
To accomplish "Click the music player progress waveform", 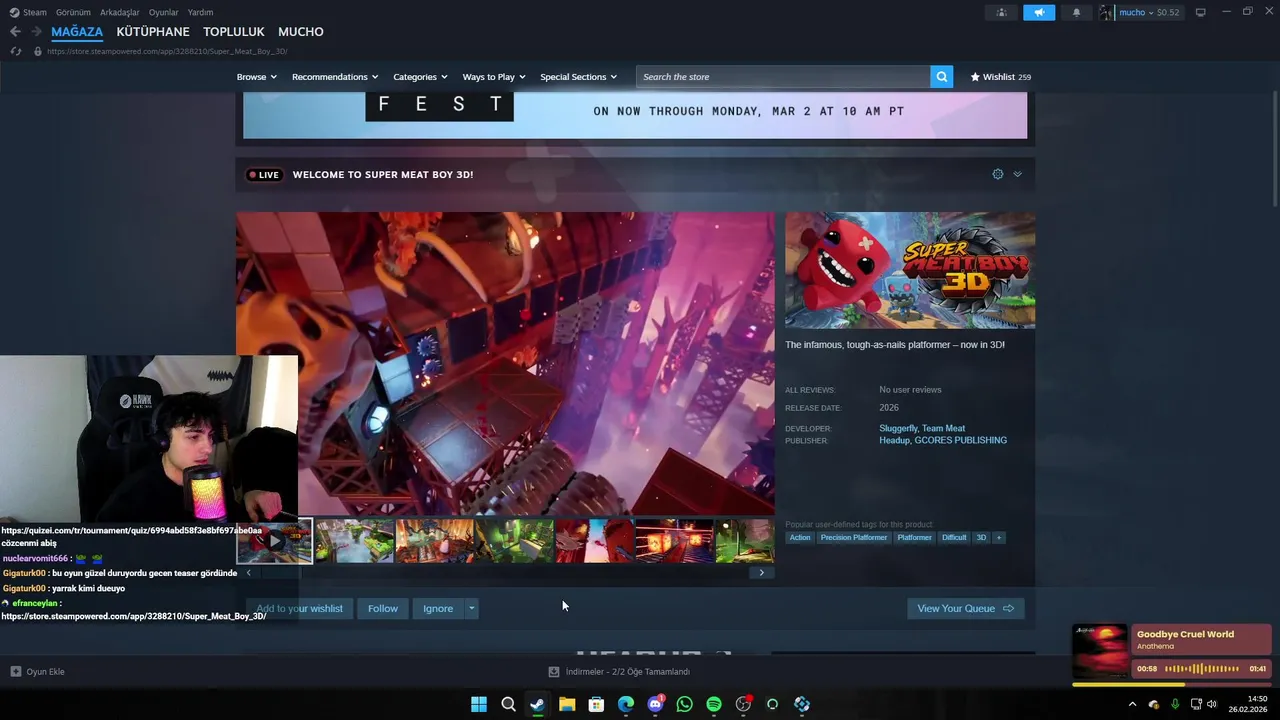I will pyautogui.click(x=1202, y=669).
